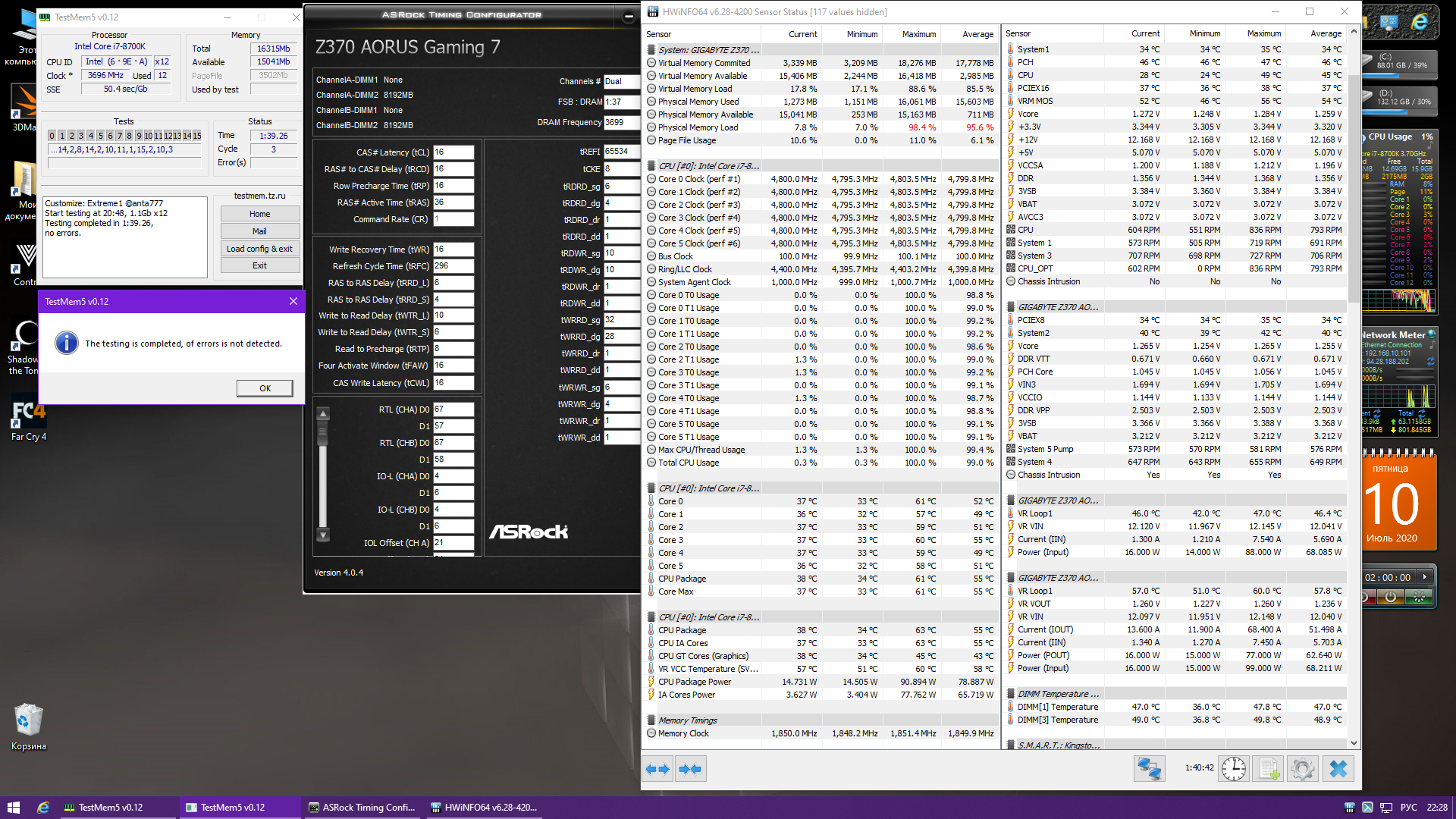1456x819 pixels.
Task: Open Internet Explorer from the taskbar
Action: point(43,808)
